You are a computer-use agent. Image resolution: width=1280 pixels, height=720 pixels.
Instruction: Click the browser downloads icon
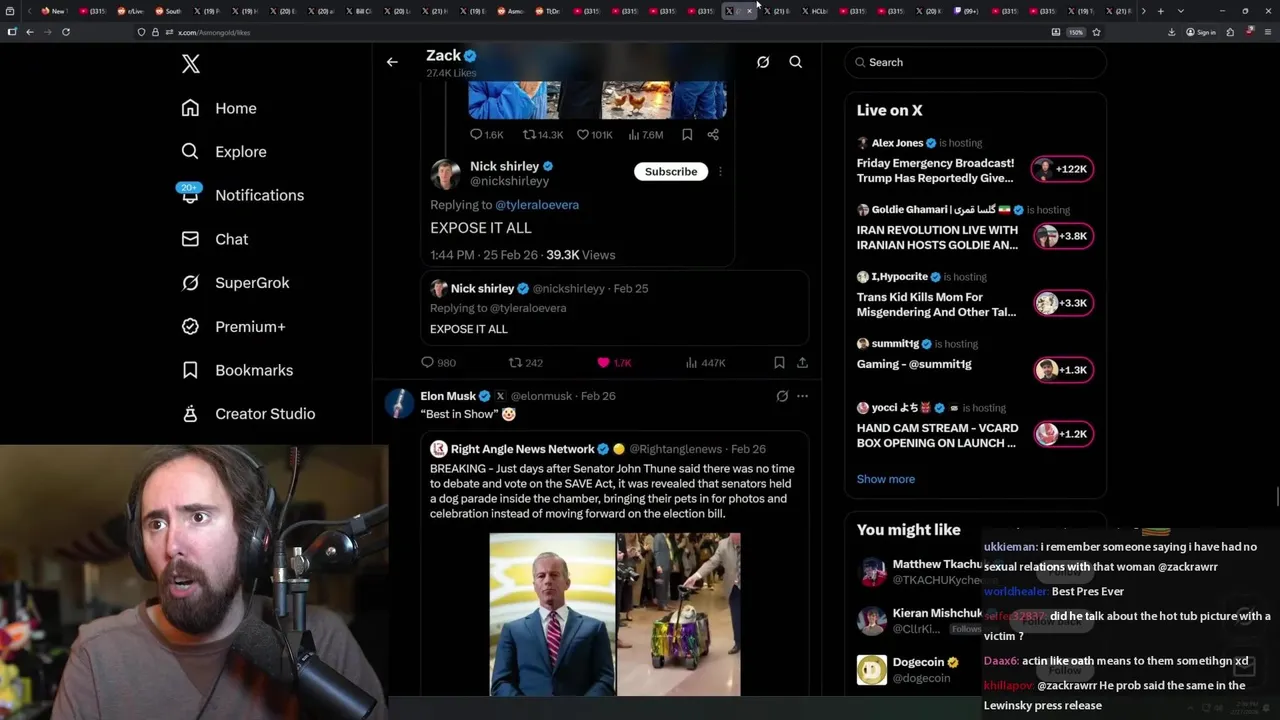tap(1171, 32)
